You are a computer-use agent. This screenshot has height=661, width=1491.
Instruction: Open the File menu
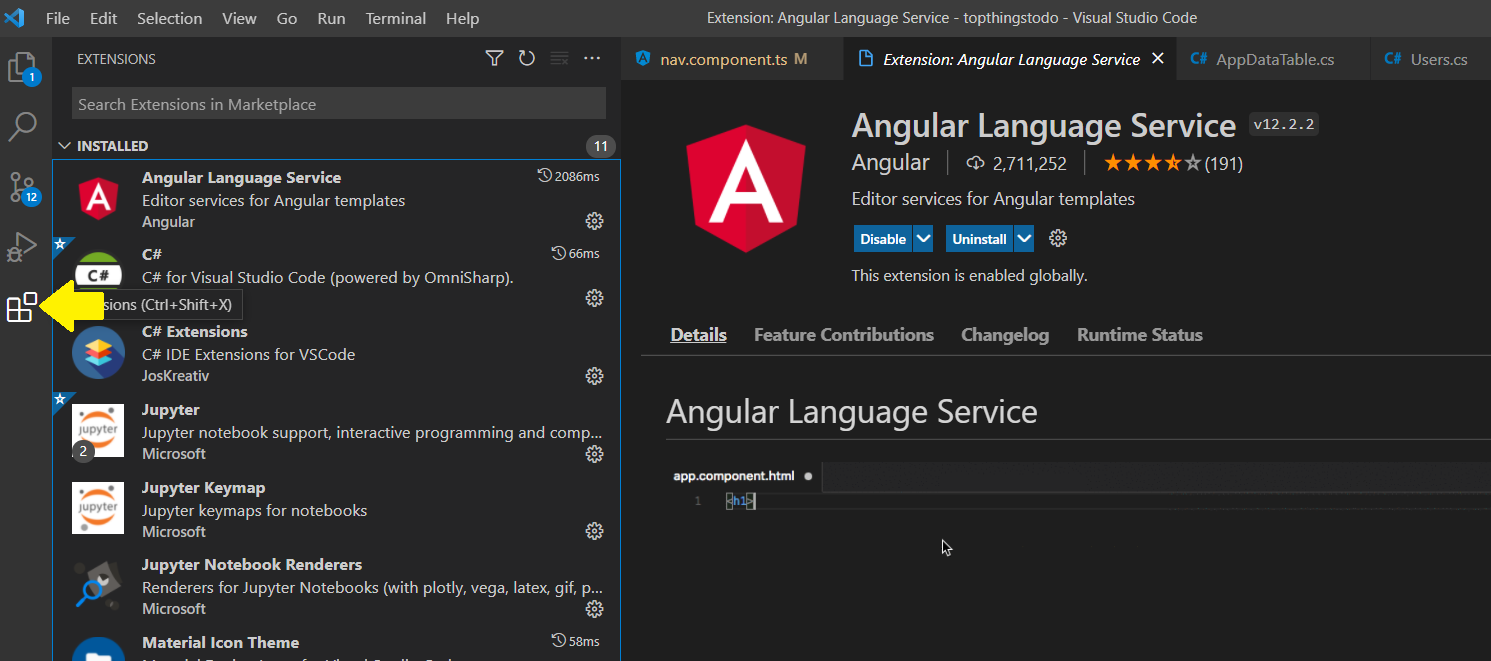[58, 18]
